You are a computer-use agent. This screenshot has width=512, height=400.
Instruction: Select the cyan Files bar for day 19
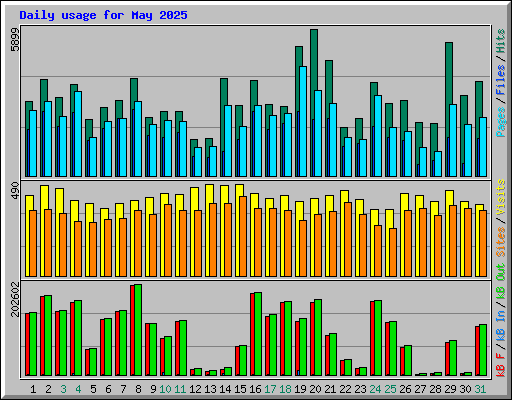(x=303, y=121)
